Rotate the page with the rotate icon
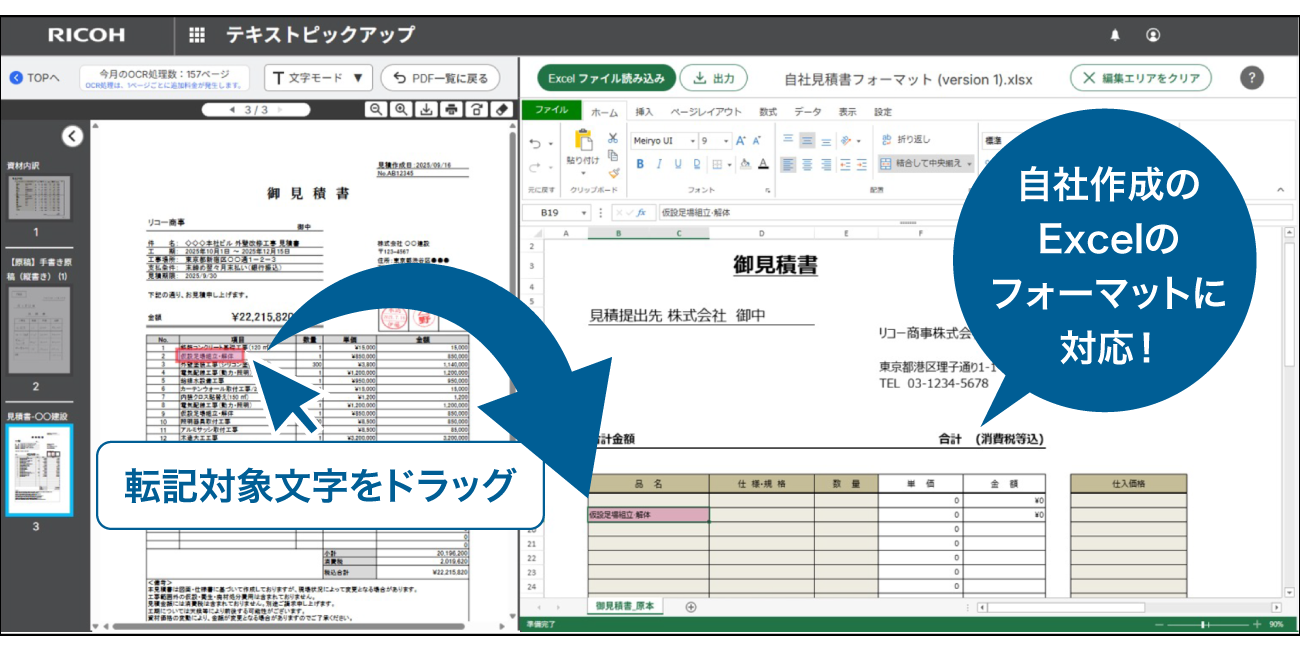1300x650 pixels. 477,110
